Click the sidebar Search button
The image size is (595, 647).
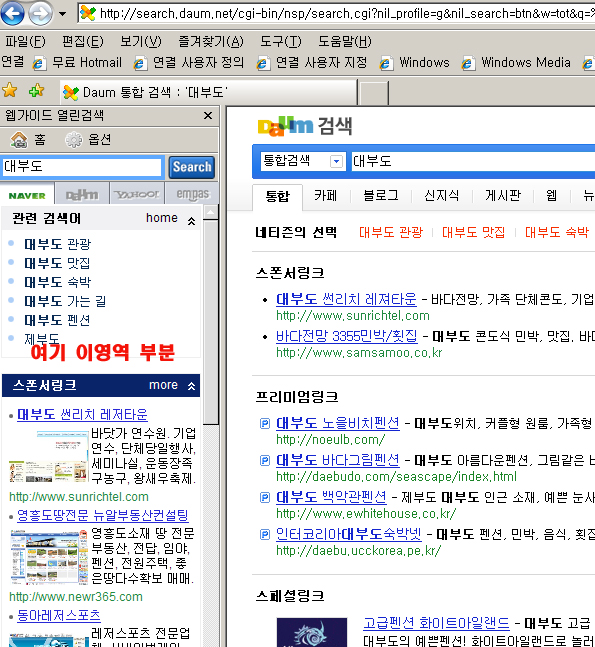coord(192,167)
